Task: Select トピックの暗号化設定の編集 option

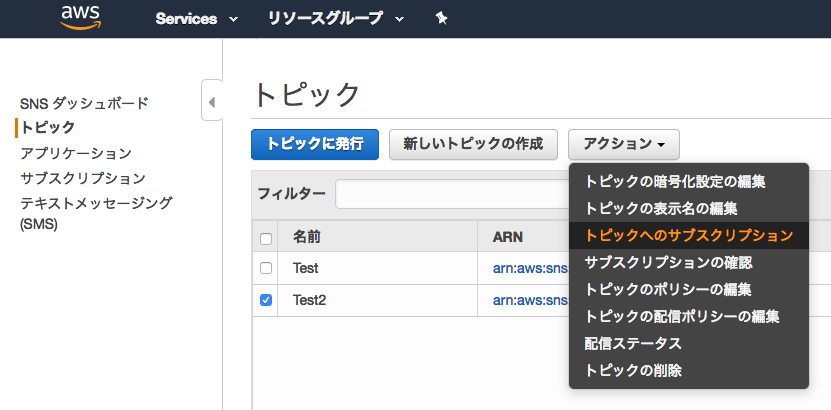Action: click(x=675, y=182)
